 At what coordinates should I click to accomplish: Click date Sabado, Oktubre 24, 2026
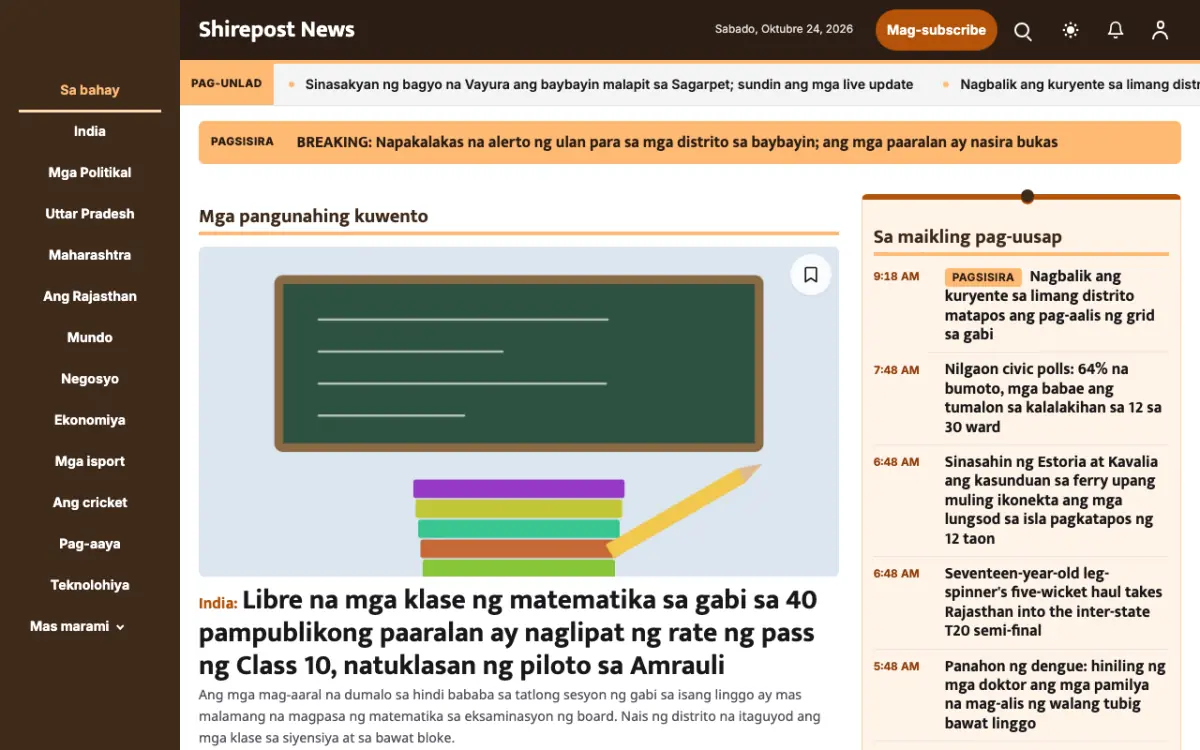click(784, 29)
